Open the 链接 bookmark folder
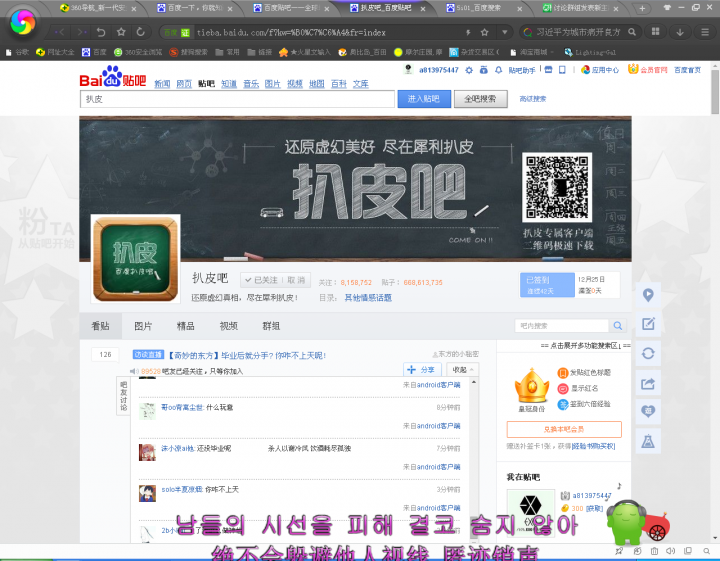This screenshot has height=561, width=720. 260,52
